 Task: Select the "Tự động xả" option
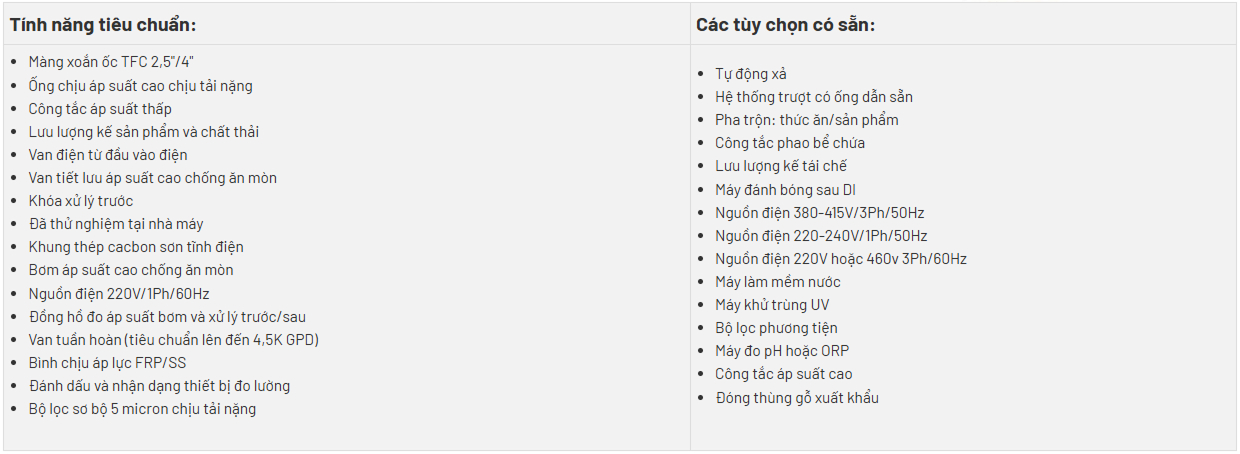pos(757,74)
